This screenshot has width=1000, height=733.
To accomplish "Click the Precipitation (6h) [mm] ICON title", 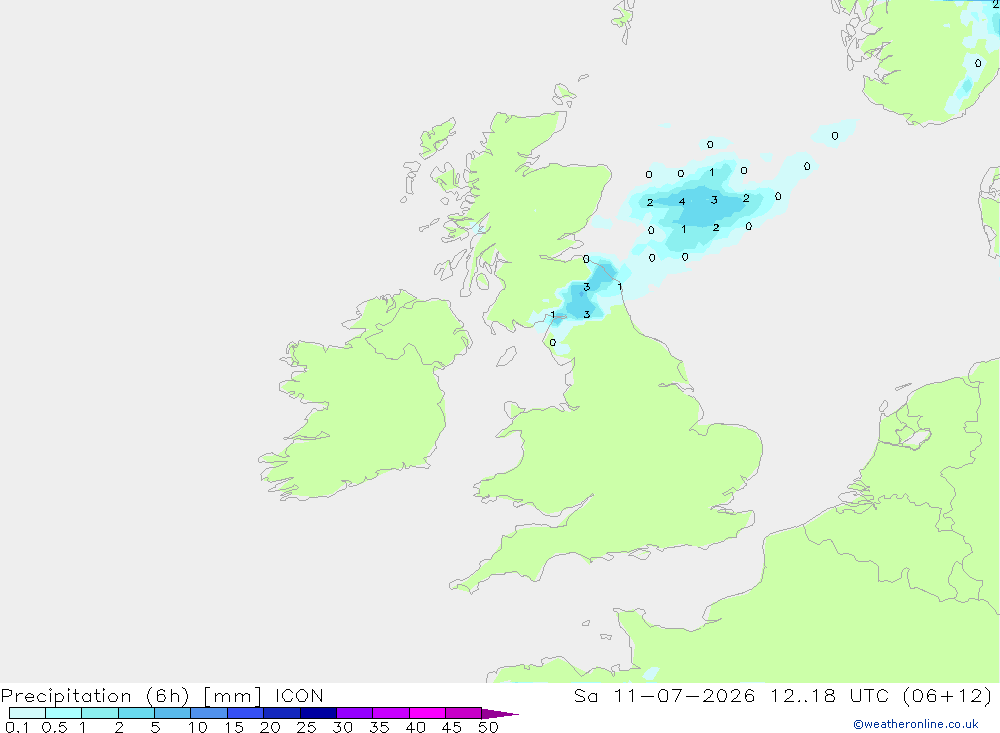I will 162,695.
